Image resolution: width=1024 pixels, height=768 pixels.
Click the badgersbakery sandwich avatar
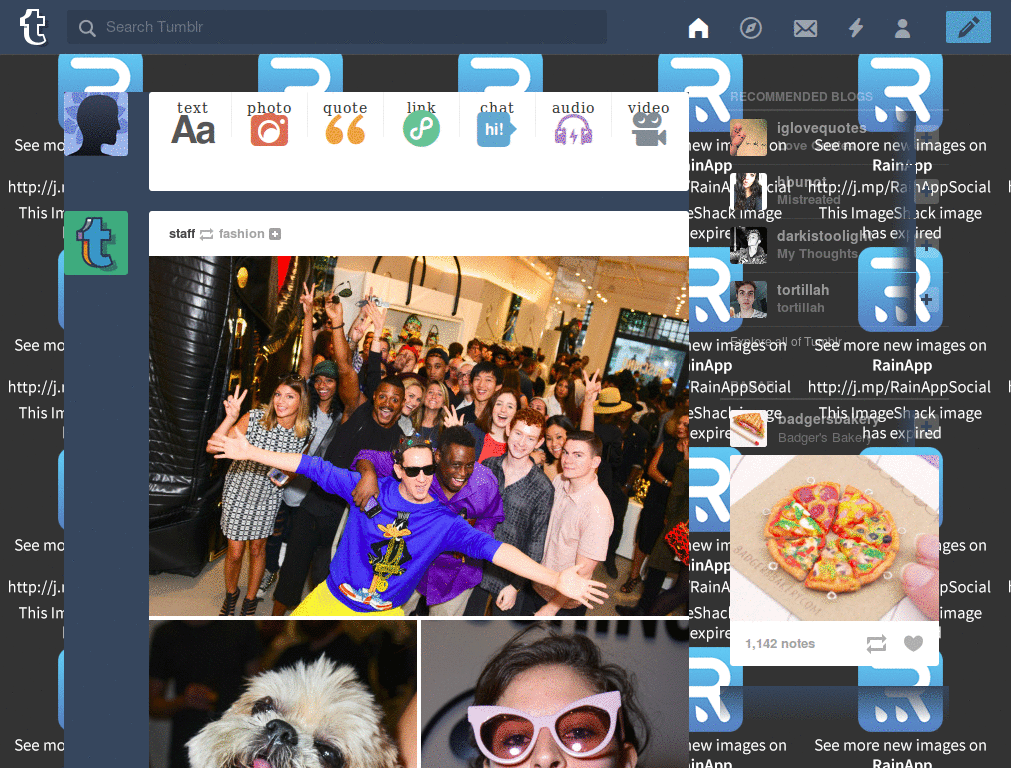[748, 428]
